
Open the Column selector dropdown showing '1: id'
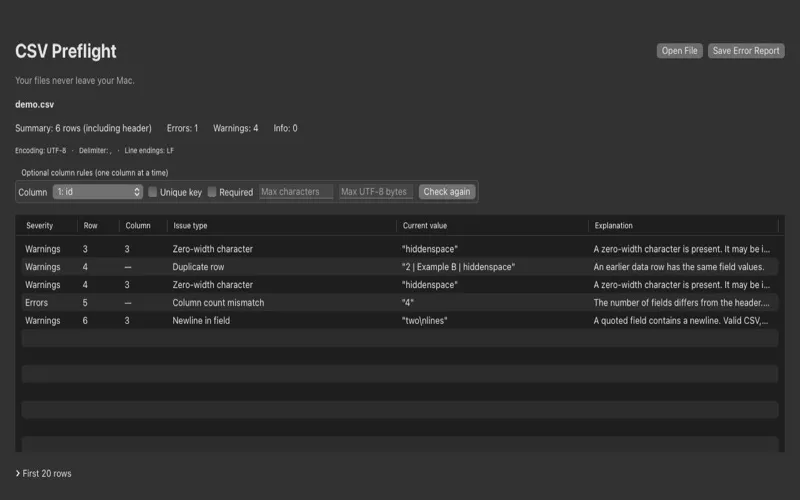97,192
